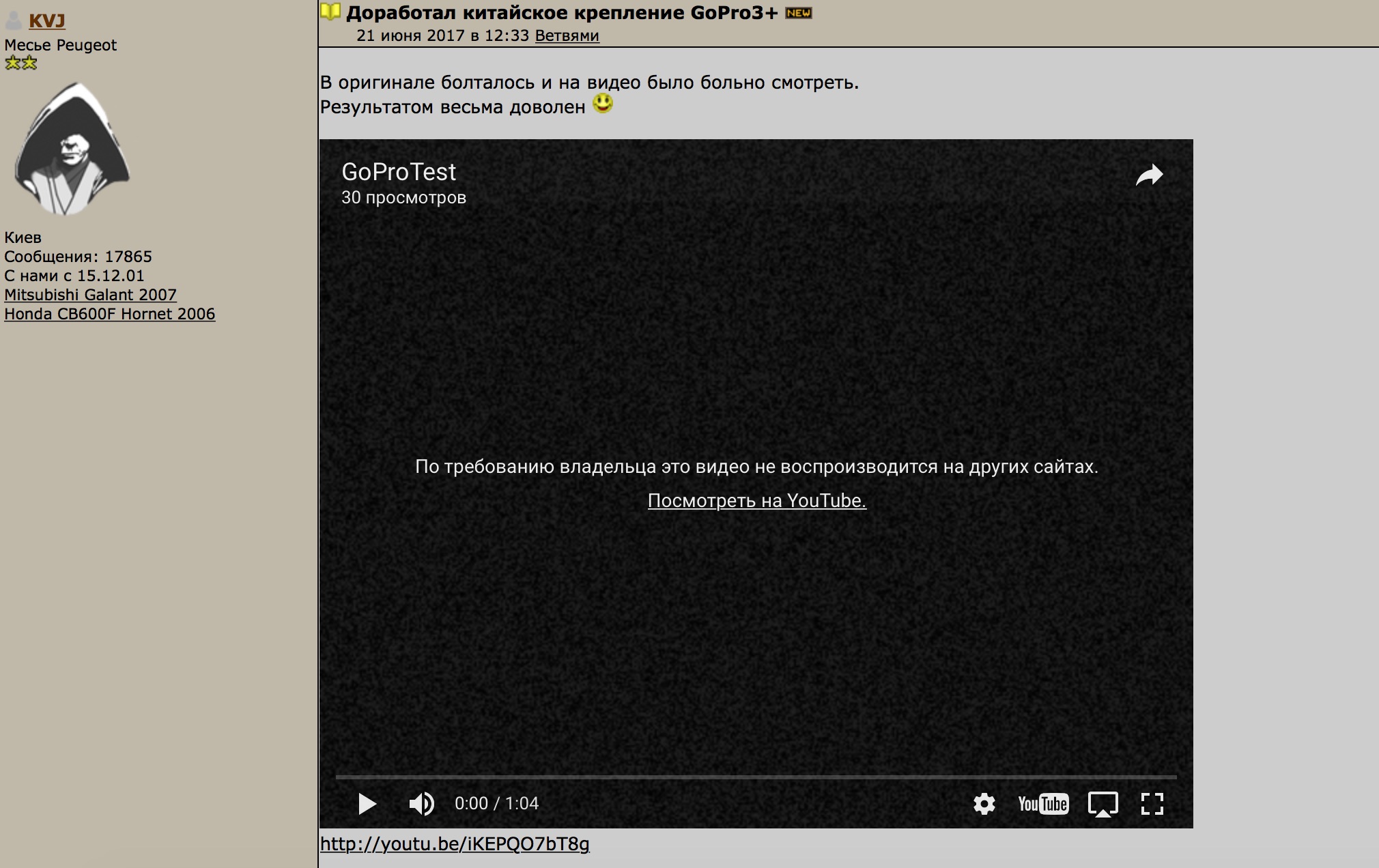Click the NEW badge beside the post title

coord(798,13)
